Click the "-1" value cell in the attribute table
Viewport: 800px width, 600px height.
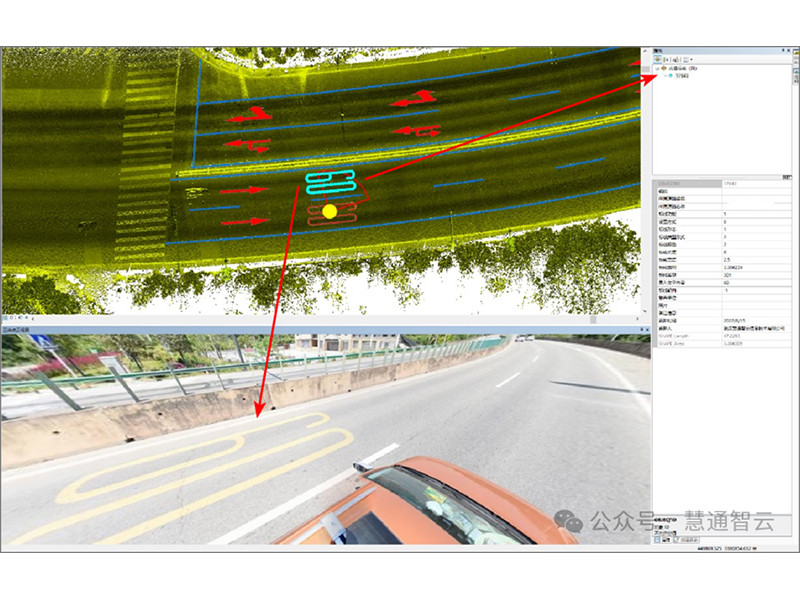pyautogui.click(x=757, y=290)
